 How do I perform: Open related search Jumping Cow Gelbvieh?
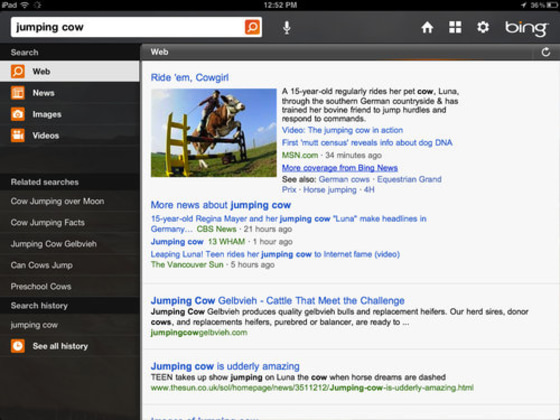tap(54, 244)
